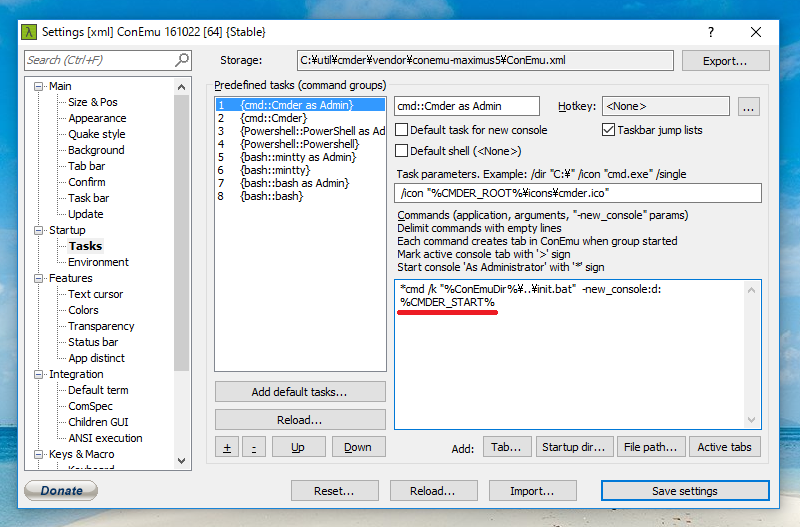Collapse the Startup tree node
The width and height of the screenshot is (800, 527).
click(x=38, y=230)
